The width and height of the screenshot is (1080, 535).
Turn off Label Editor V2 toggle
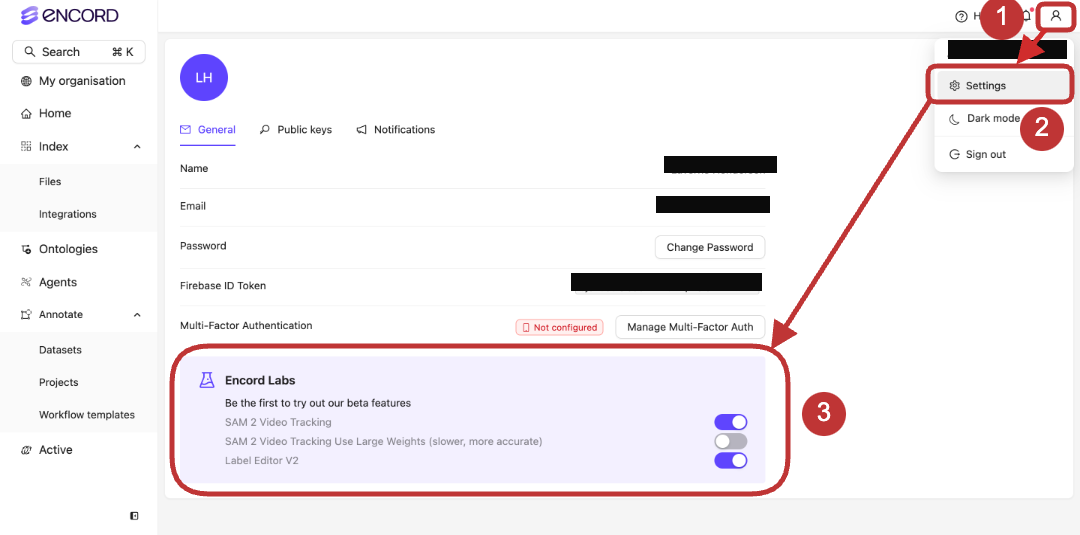(731, 461)
